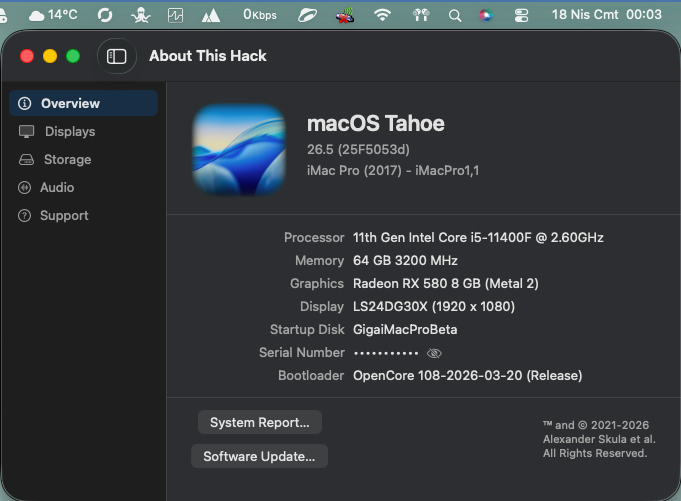
Task: Reveal the hidden serial number with eye icon
Action: click(434, 353)
